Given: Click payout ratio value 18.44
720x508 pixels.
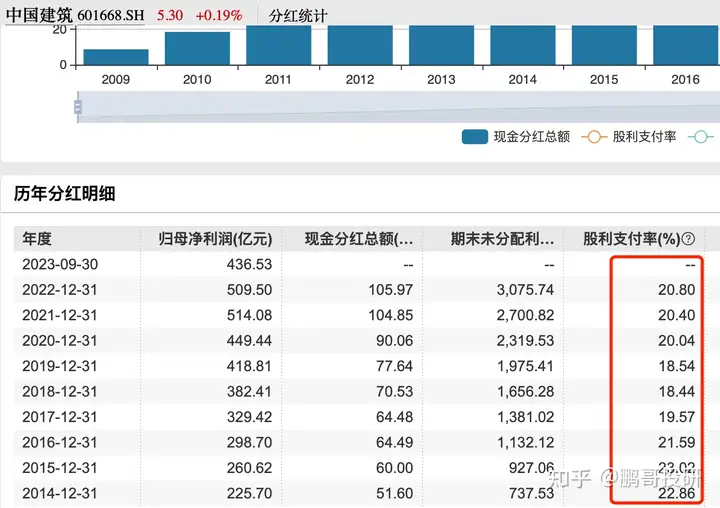Looking at the screenshot, I should click(x=676, y=392).
